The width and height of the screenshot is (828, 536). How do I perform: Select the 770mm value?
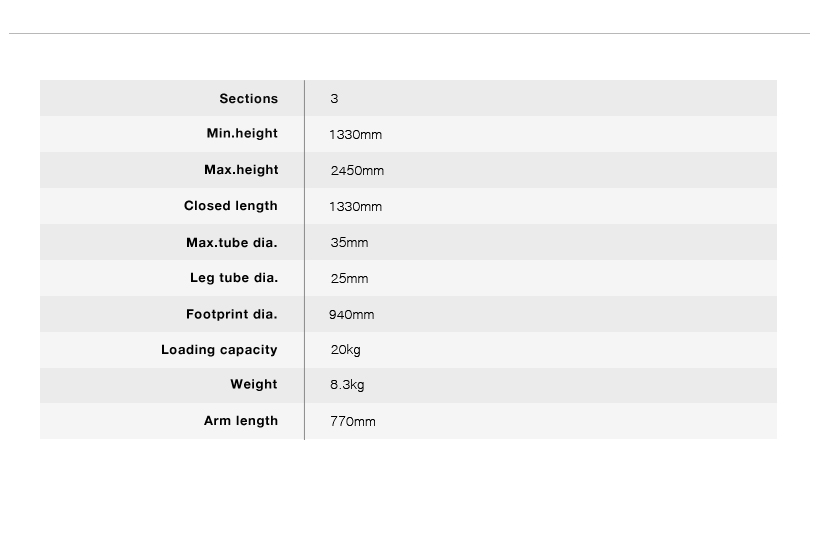point(353,421)
